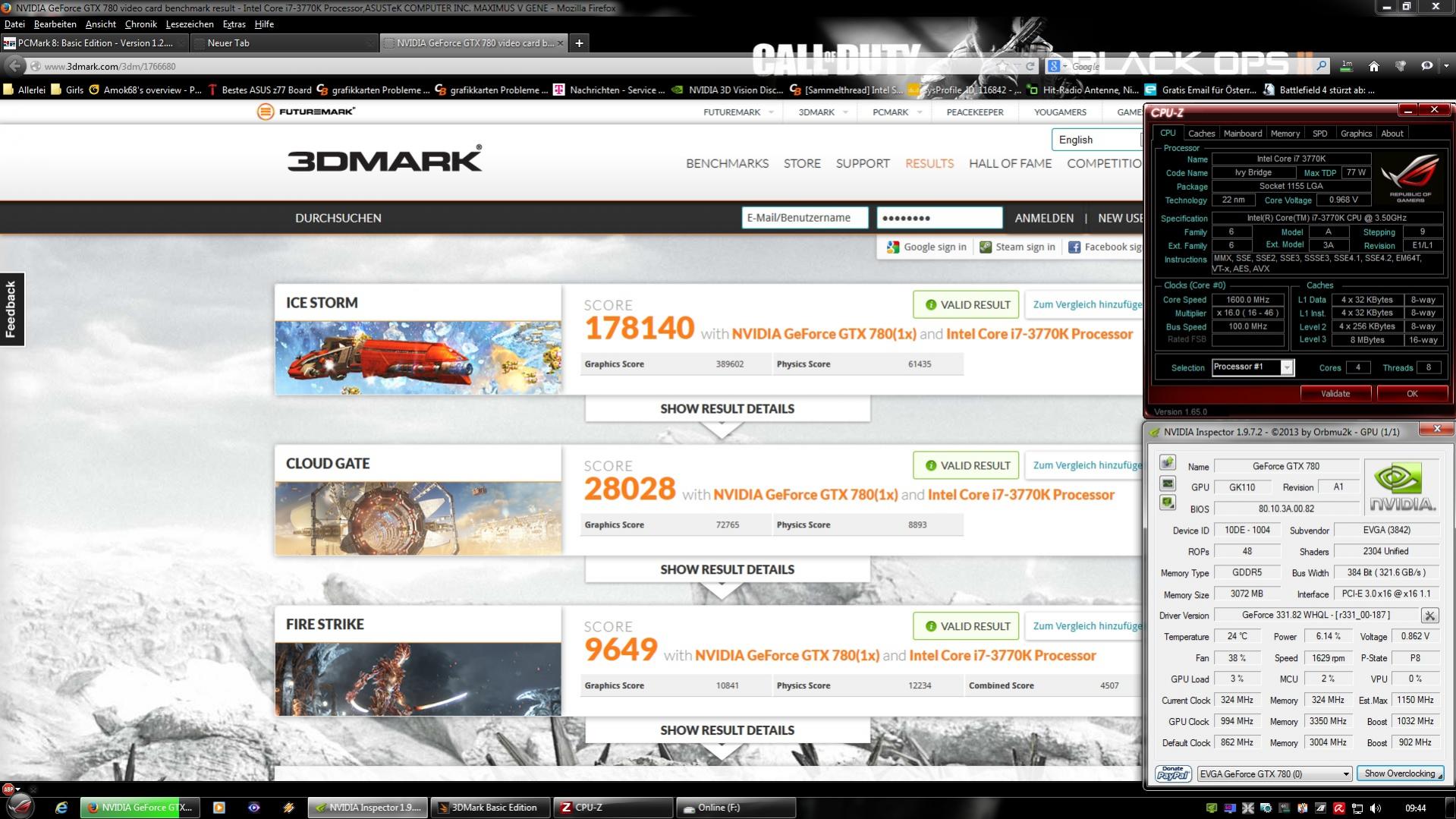Open the Battlefield 4 stürzt ab bookmark
Screen dimensions: 1456x819
tap(1318, 90)
